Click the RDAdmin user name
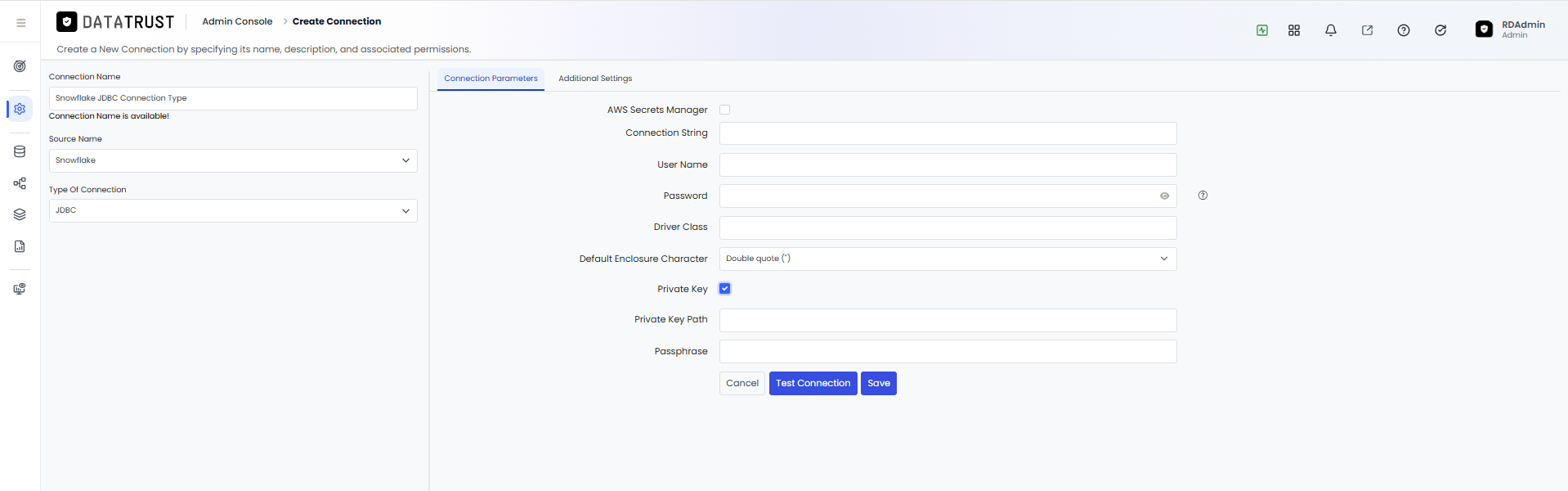The height and width of the screenshot is (491, 1568). click(x=1523, y=25)
